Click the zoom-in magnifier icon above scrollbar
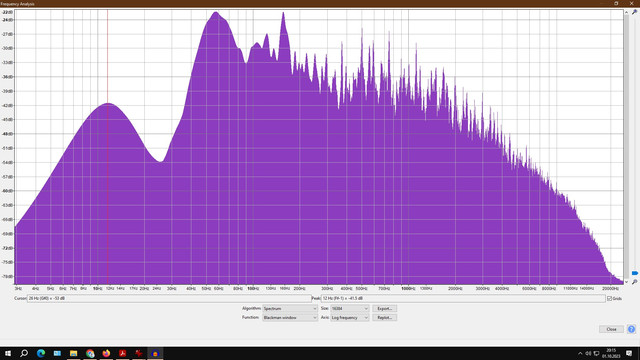 pos(634,12)
